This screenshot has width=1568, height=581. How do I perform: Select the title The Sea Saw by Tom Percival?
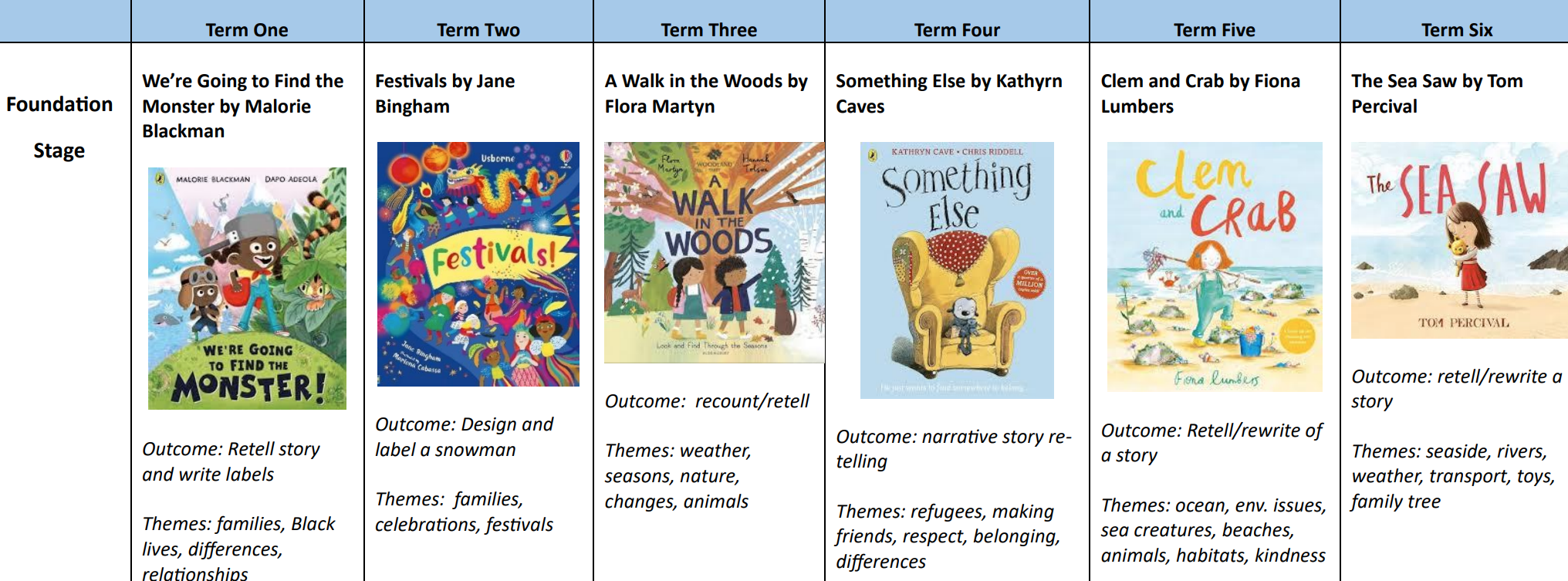click(1437, 93)
